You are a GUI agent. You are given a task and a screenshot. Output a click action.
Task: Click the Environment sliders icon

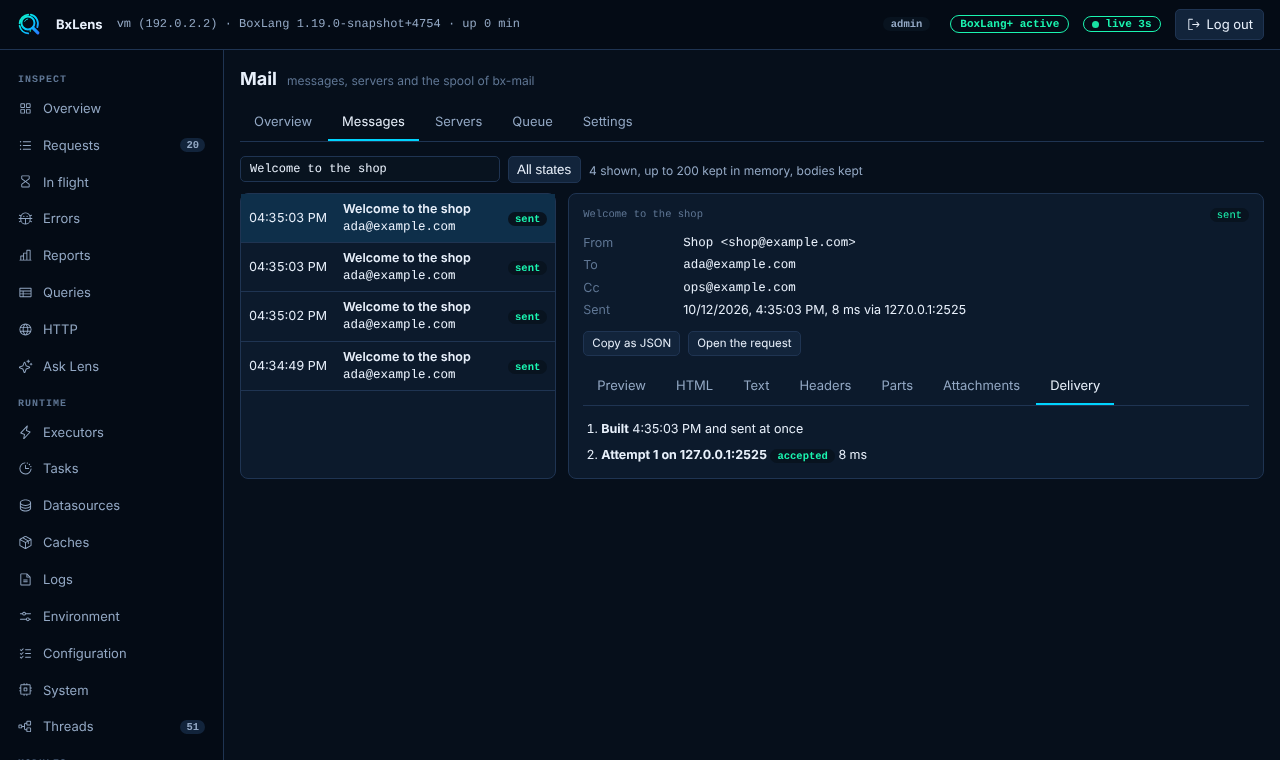[25, 616]
